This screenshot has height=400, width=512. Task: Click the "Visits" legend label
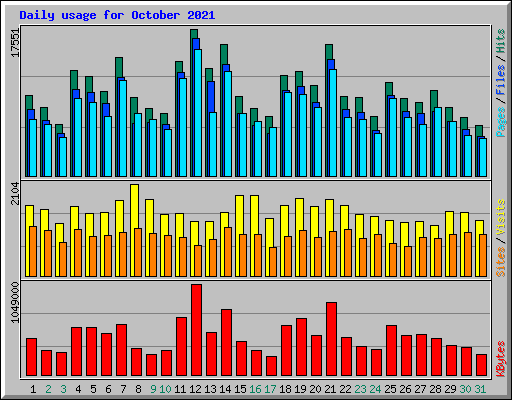click(x=500, y=217)
